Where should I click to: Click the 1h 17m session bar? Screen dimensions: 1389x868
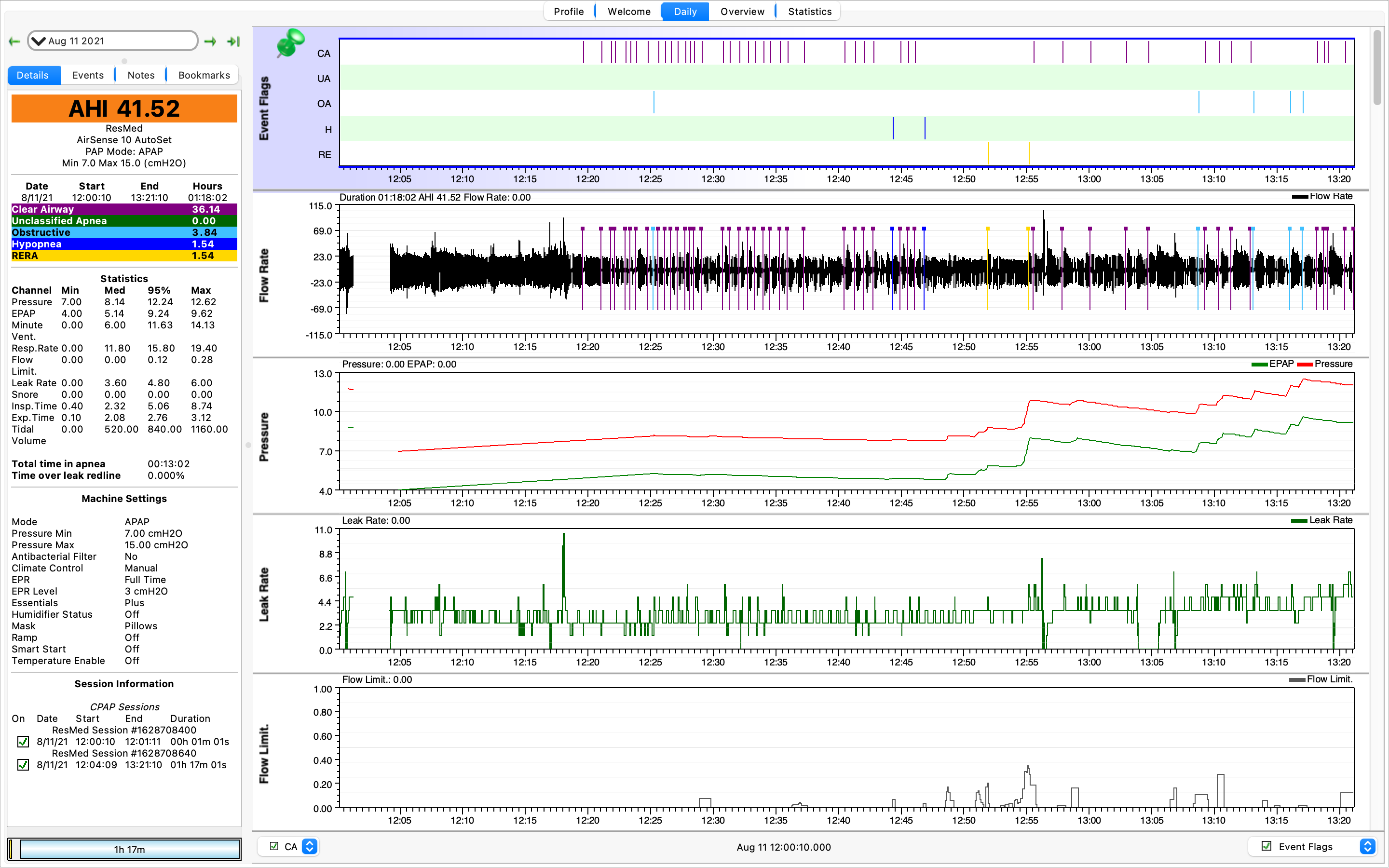pyautogui.click(x=129, y=849)
